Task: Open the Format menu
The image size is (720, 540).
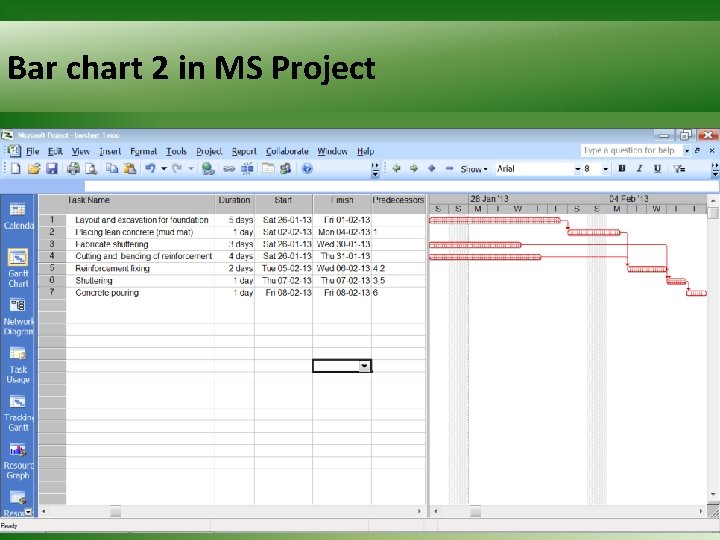Action: (x=143, y=151)
